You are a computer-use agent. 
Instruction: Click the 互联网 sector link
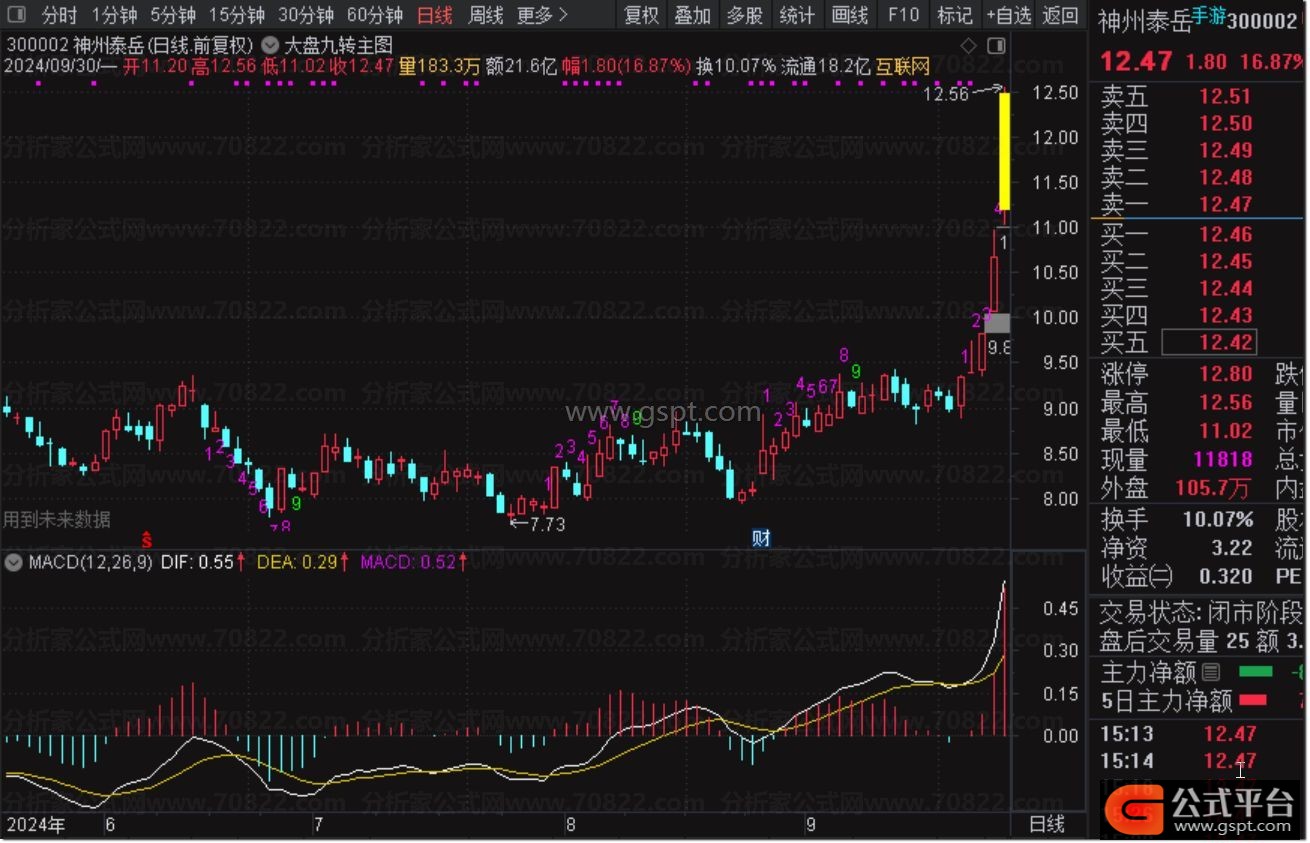point(903,67)
